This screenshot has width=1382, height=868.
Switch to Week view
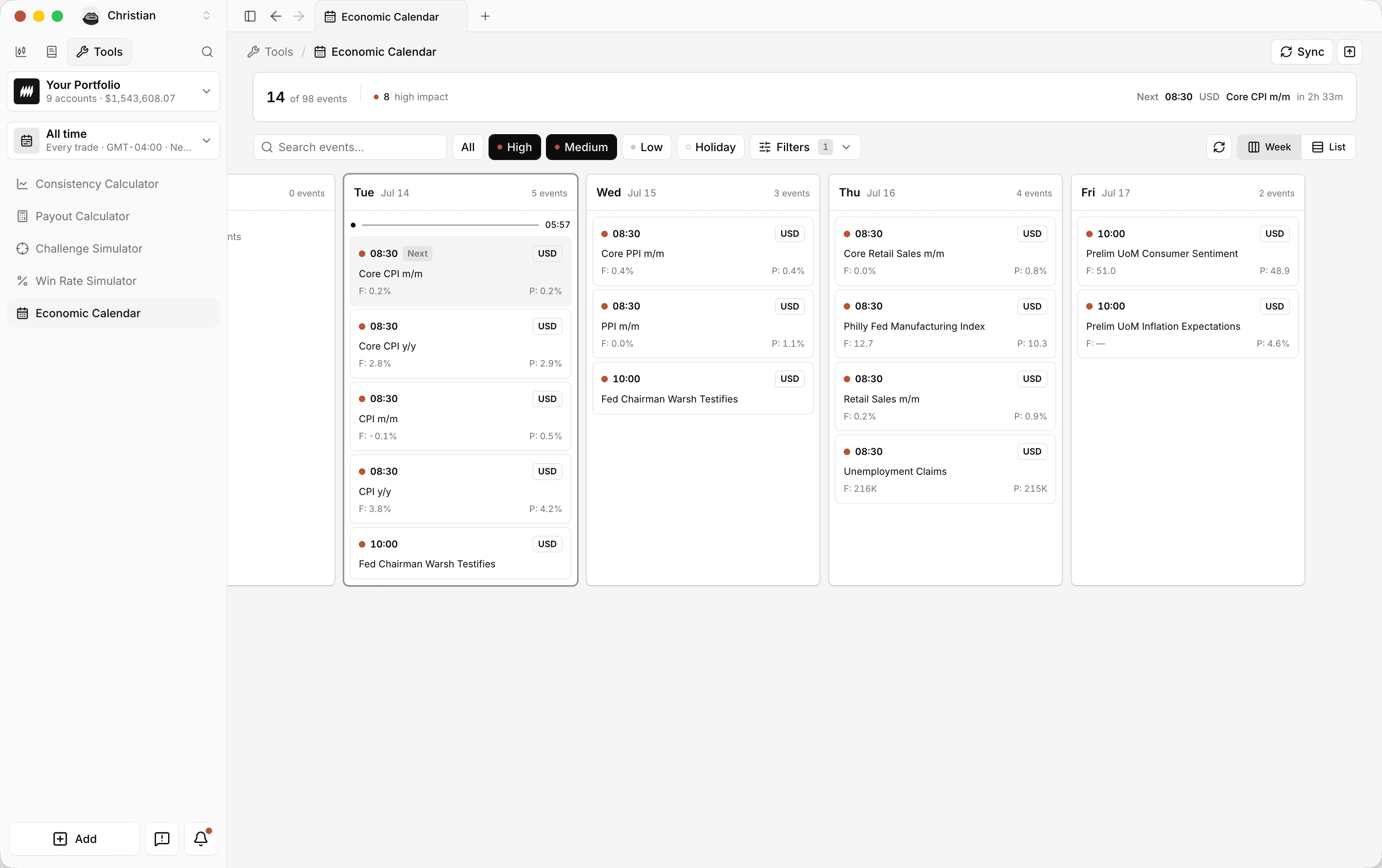tap(1270, 147)
